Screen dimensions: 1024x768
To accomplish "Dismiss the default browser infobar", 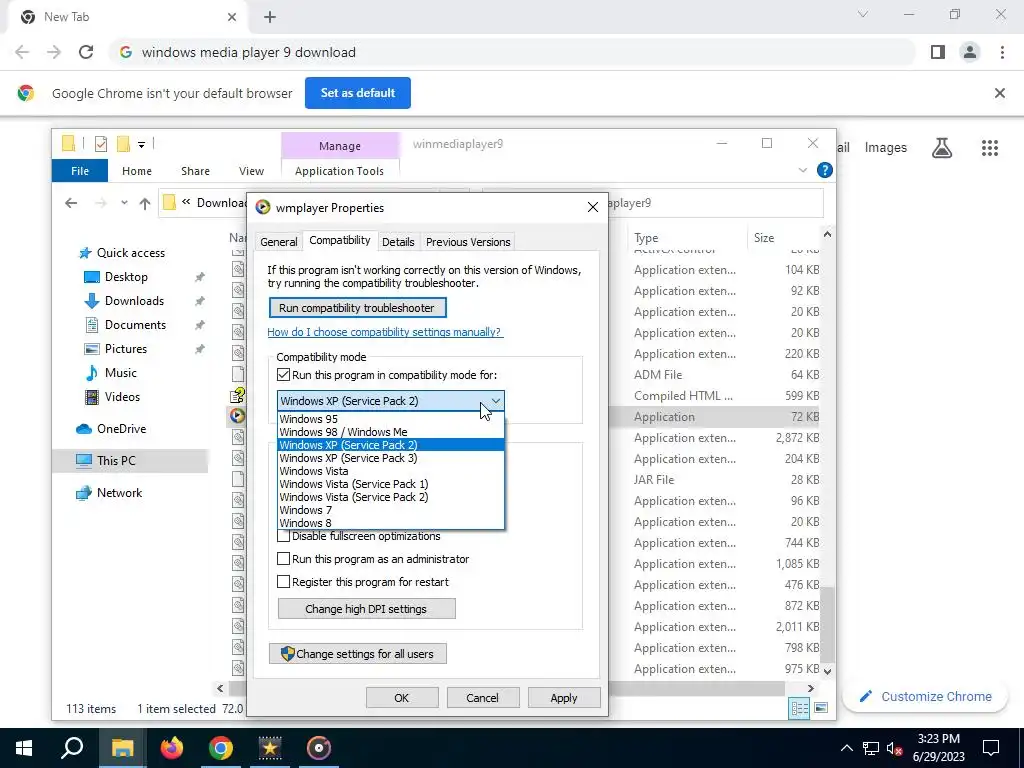I will click(x=1000, y=93).
